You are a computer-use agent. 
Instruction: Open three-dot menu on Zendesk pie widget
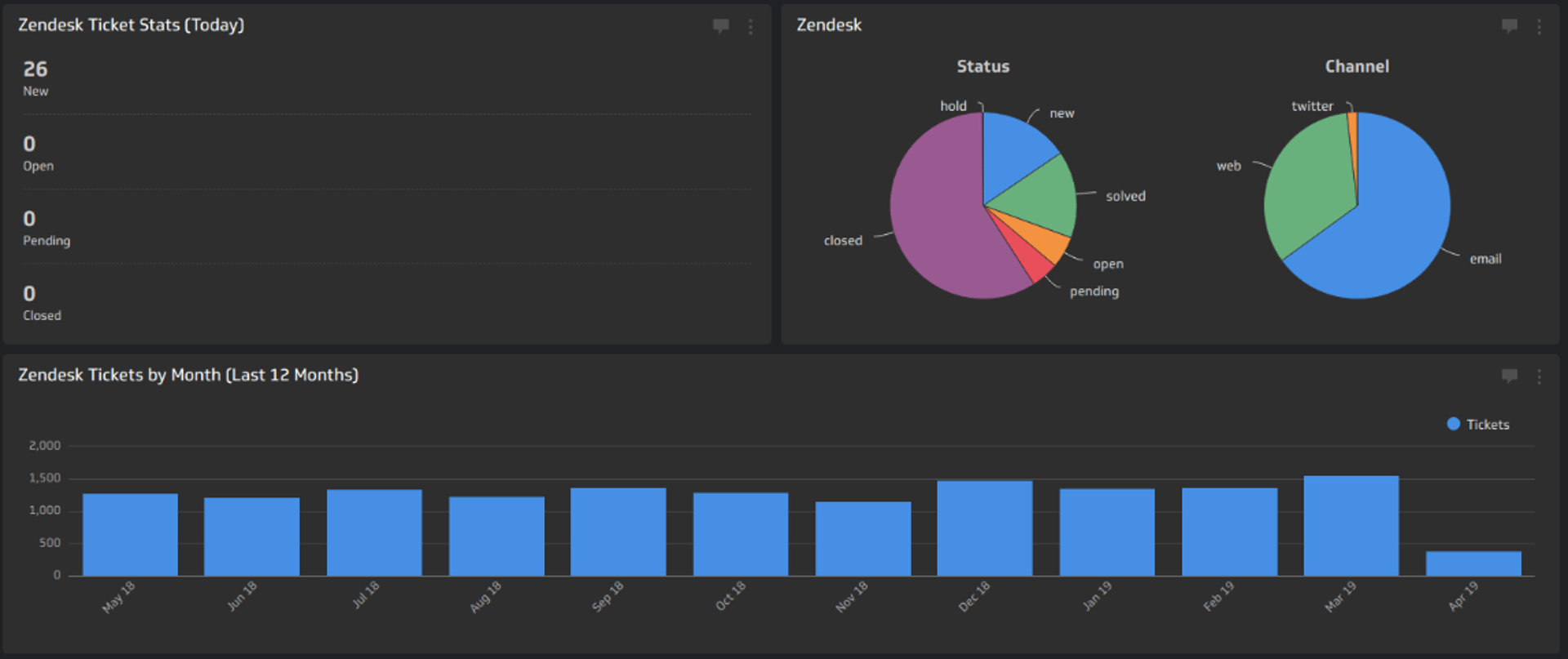(x=1539, y=26)
